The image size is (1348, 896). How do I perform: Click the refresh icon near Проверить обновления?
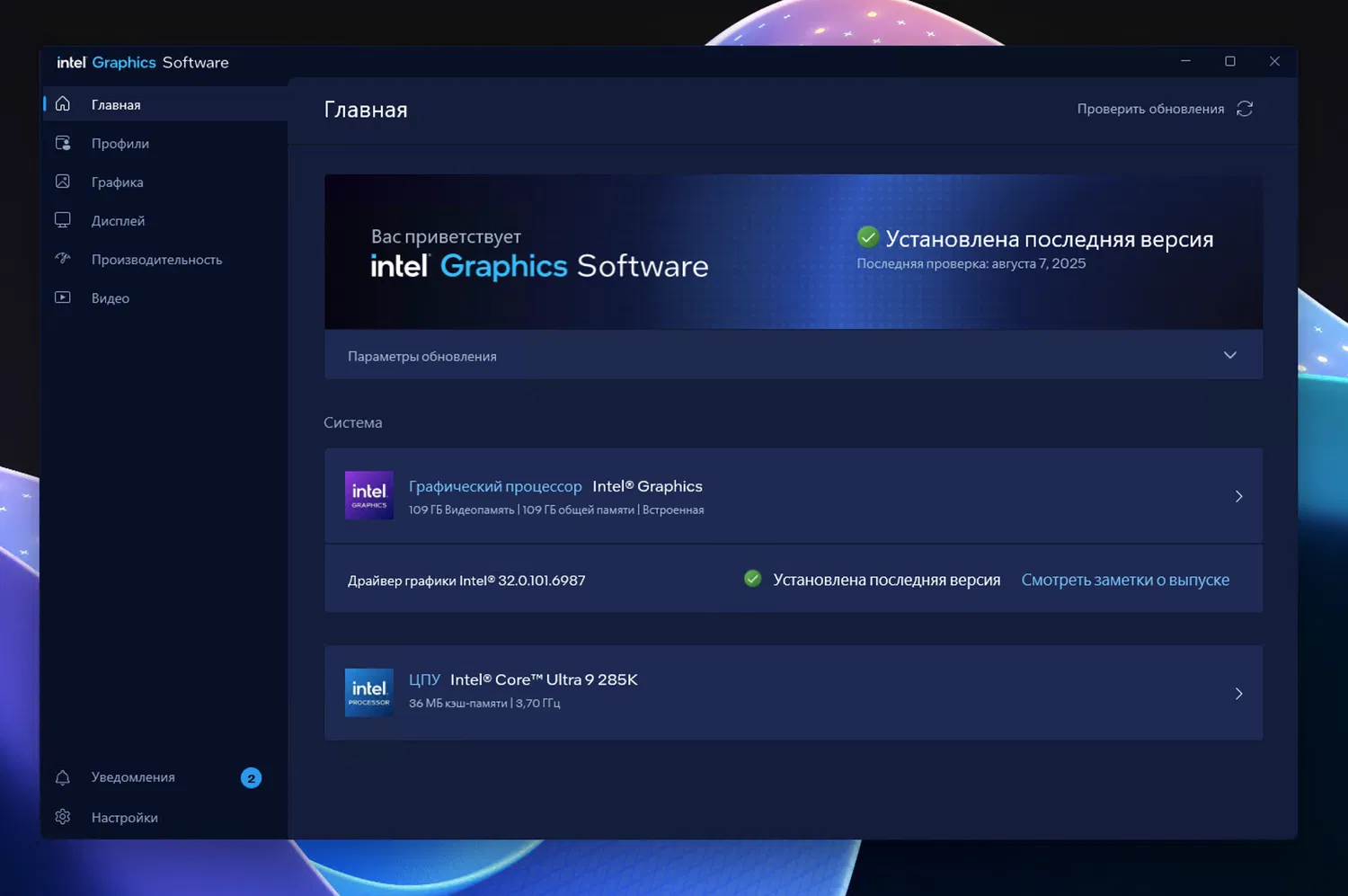click(x=1245, y=109)
